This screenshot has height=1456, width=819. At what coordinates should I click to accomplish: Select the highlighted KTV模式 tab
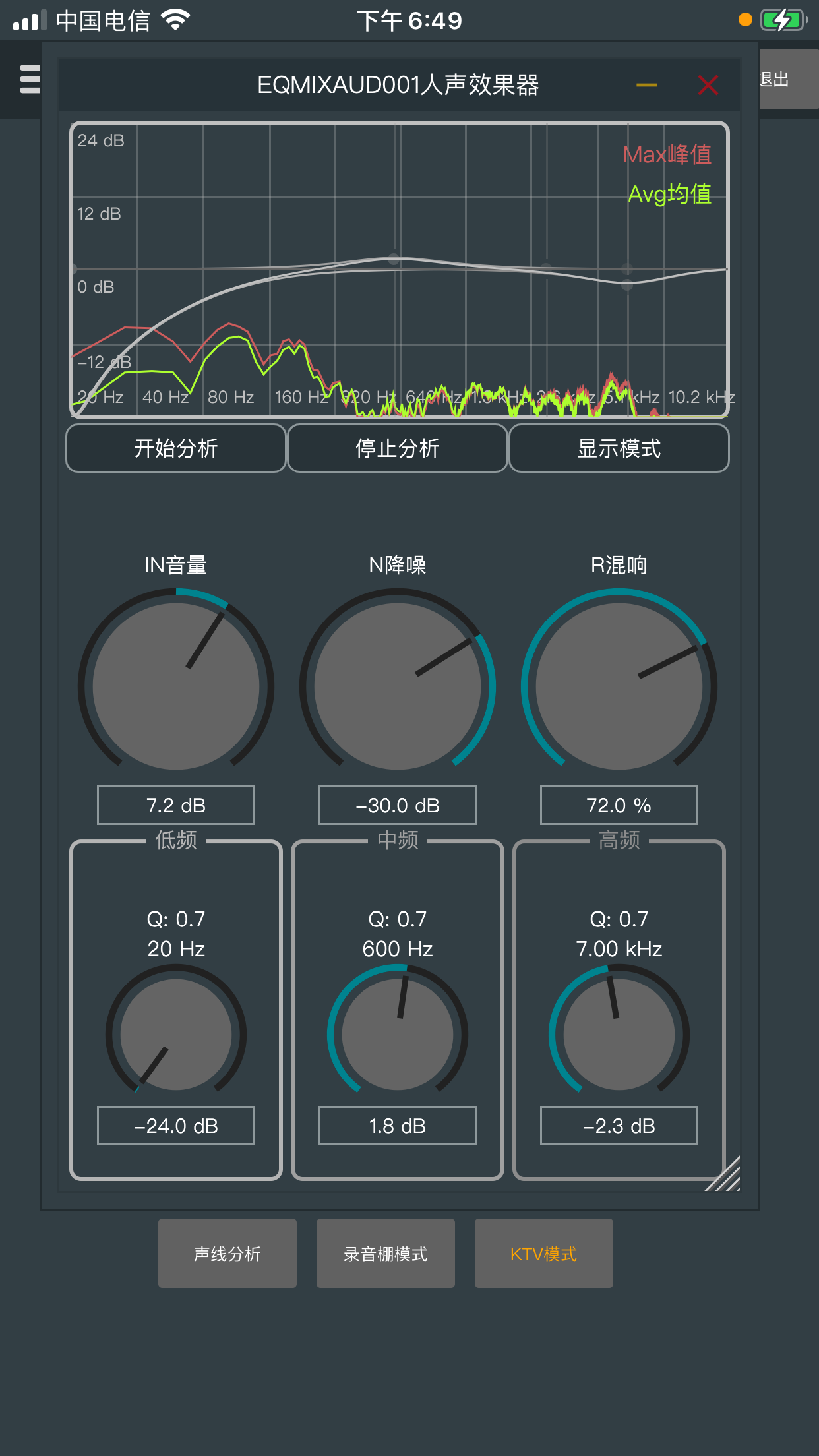tap(543, 1254)
